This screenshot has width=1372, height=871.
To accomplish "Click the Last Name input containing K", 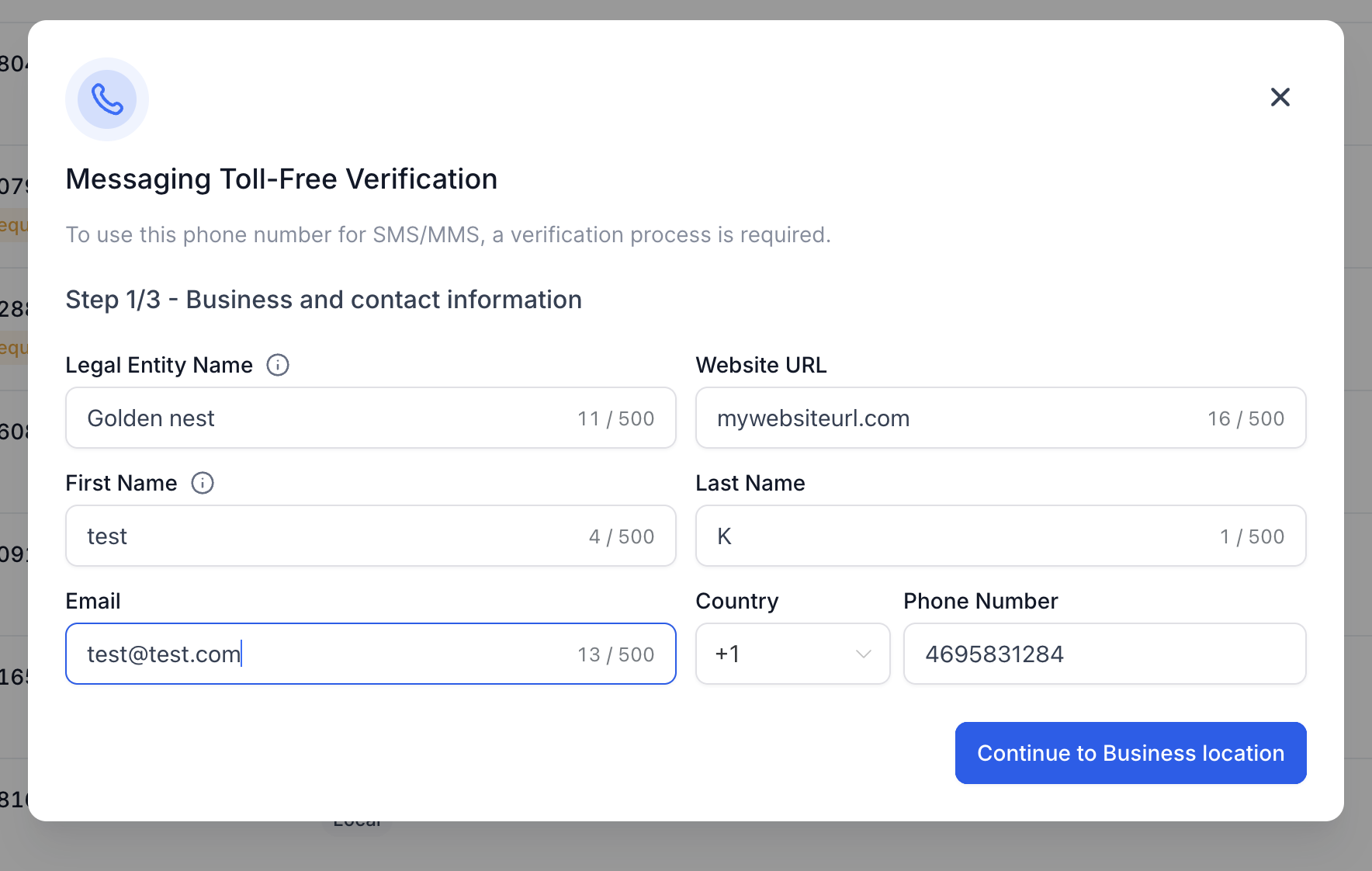I will [1000, 536].
